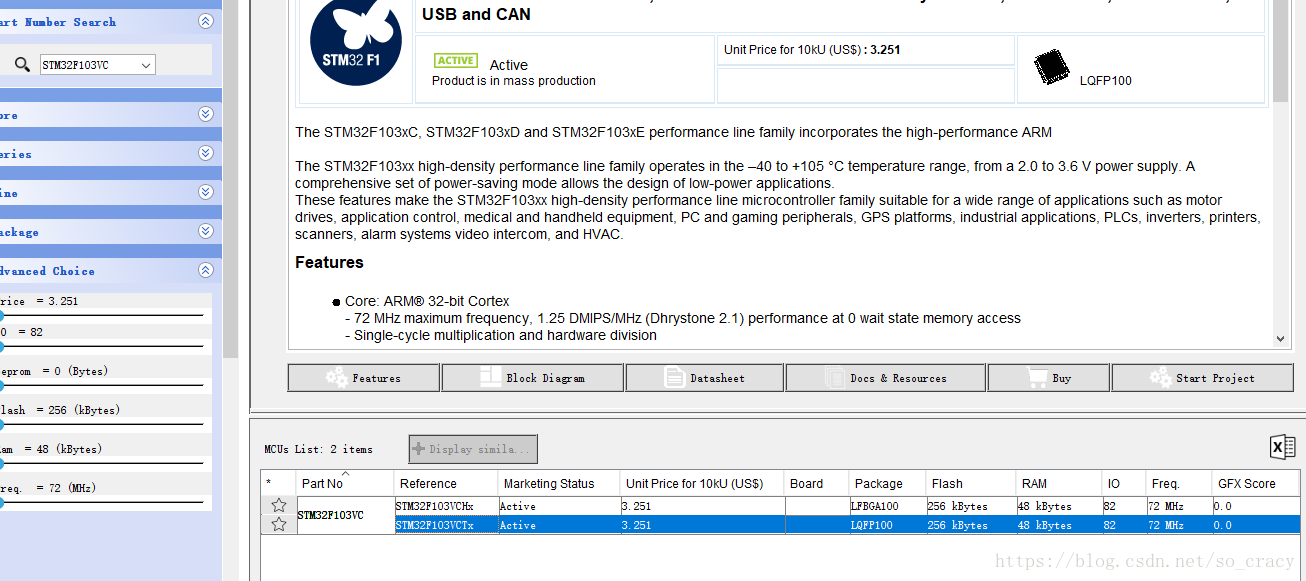Favorite the STM32F103VCHx row star

tap(279, 506)
